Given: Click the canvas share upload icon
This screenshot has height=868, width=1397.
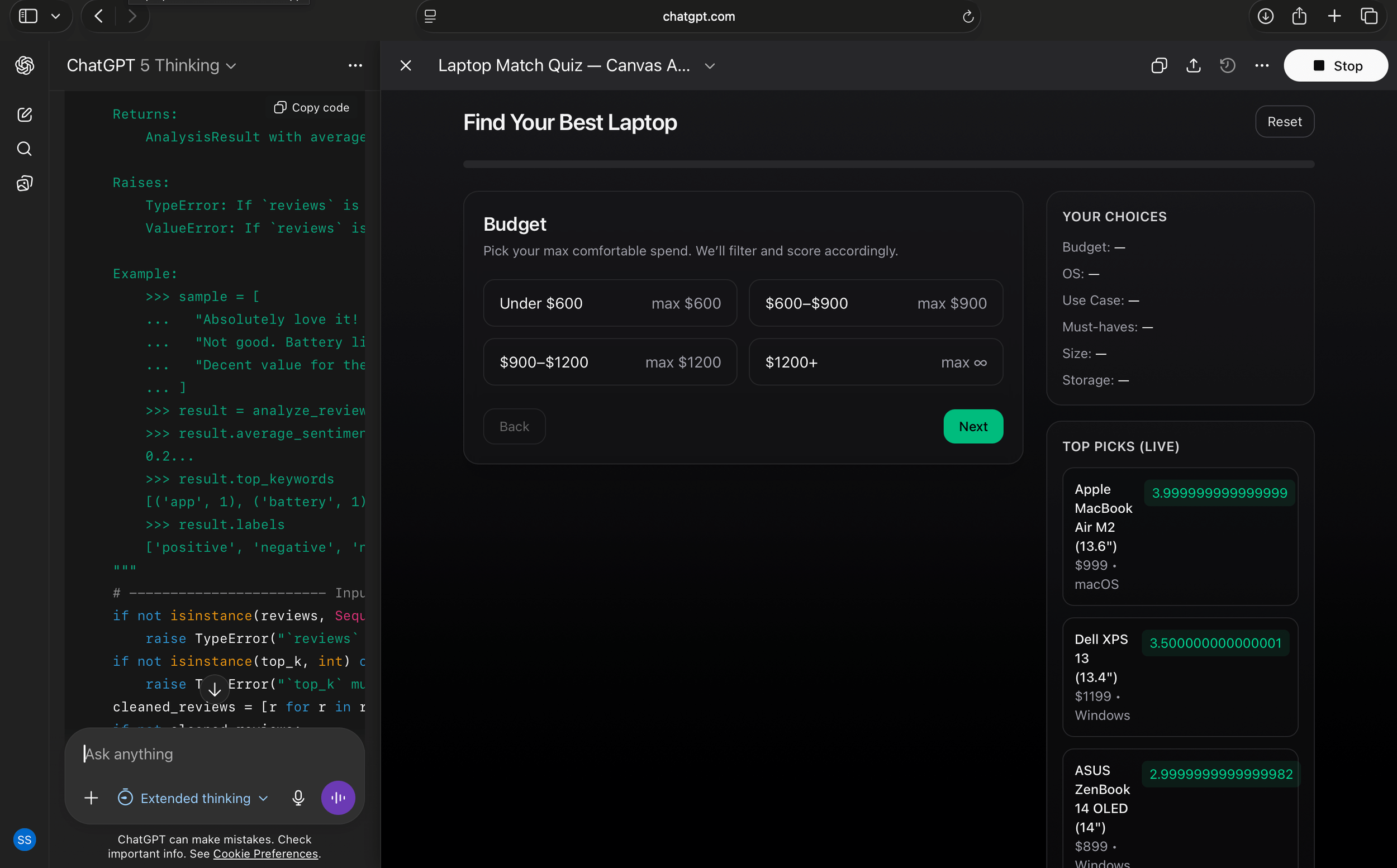Looking at the screenshot, I should tap(1193, 65).
